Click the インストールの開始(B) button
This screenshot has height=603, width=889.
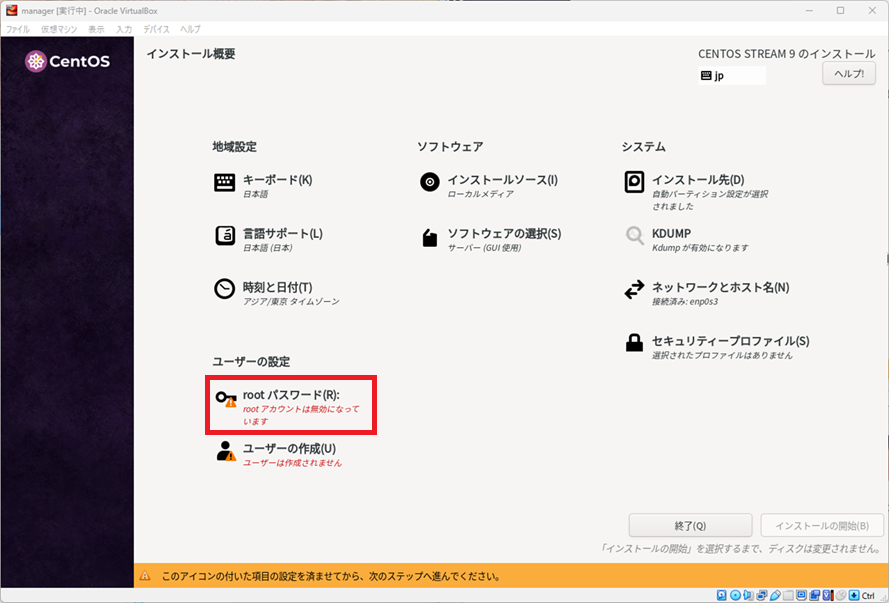tap(822, 525)
